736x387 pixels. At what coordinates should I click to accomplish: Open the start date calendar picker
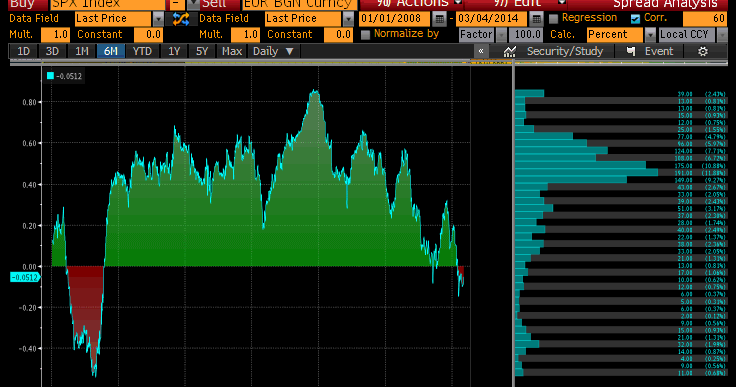pos(439,19)
